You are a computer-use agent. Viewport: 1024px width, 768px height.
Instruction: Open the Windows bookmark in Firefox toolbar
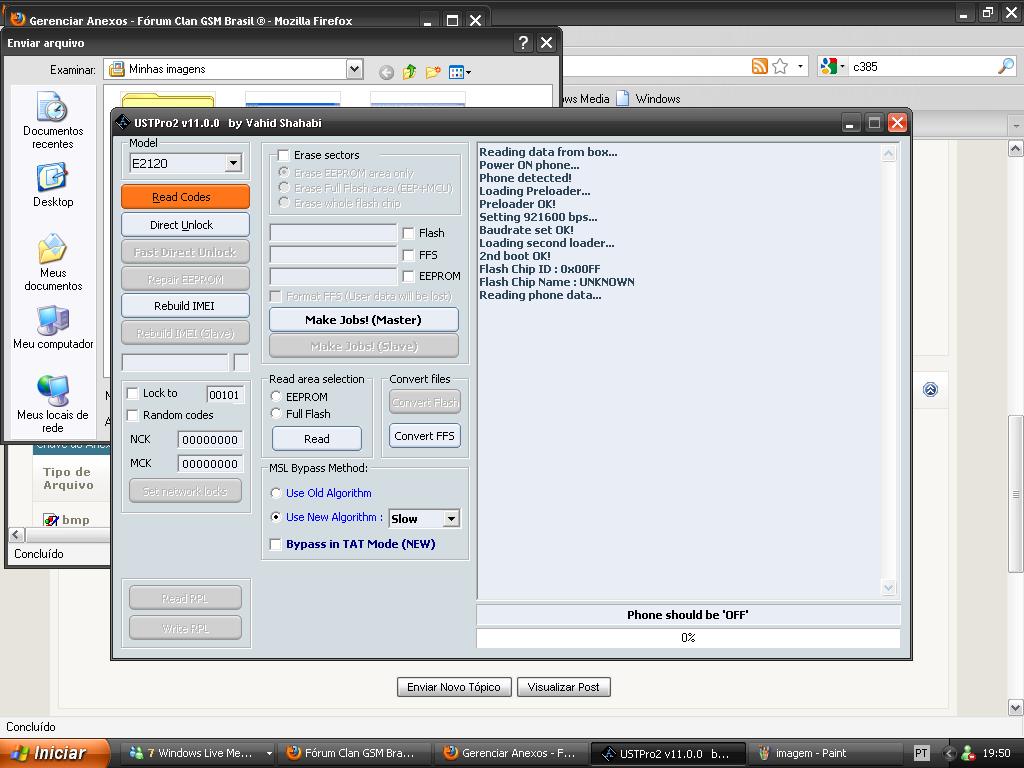pyautogui.click(x=648, y=99)
